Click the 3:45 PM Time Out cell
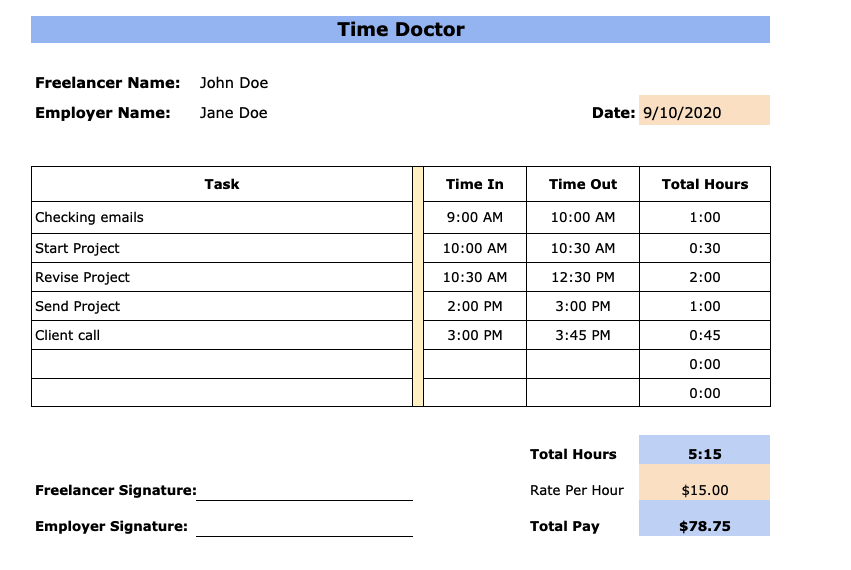 coord(583,335)
